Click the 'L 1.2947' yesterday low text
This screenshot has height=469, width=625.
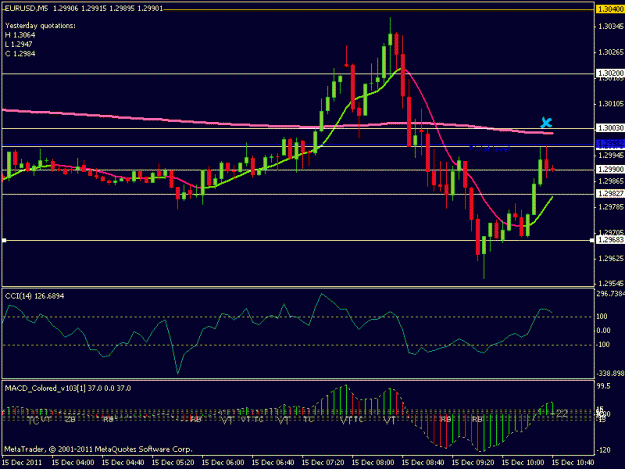[x=19, y=44]
